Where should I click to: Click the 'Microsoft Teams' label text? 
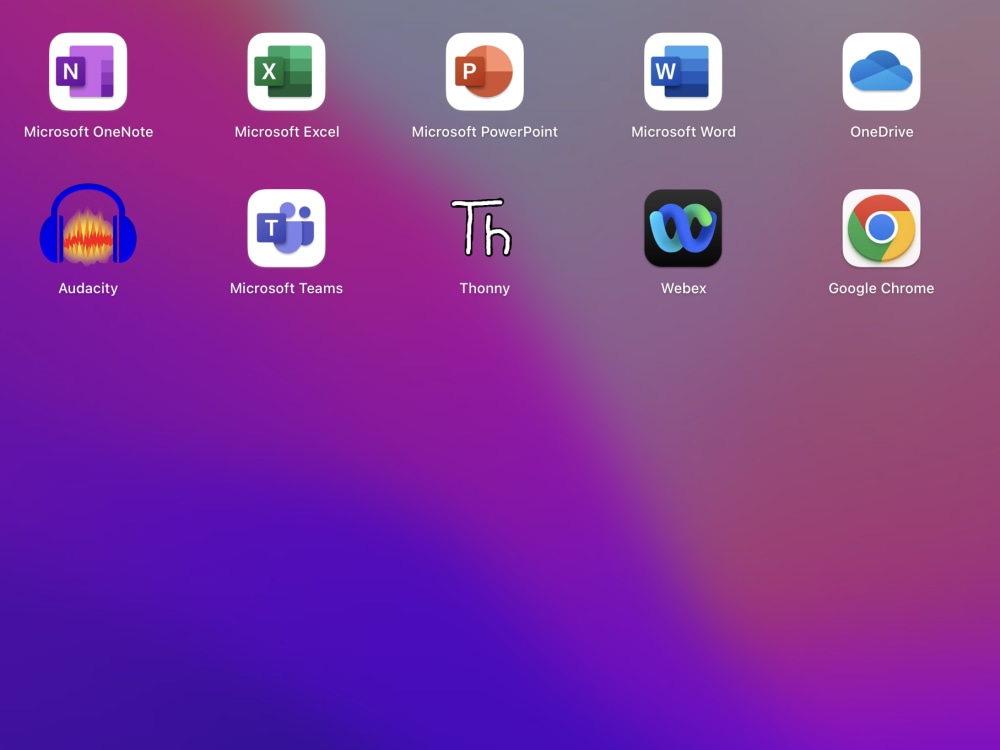[286, 288]
